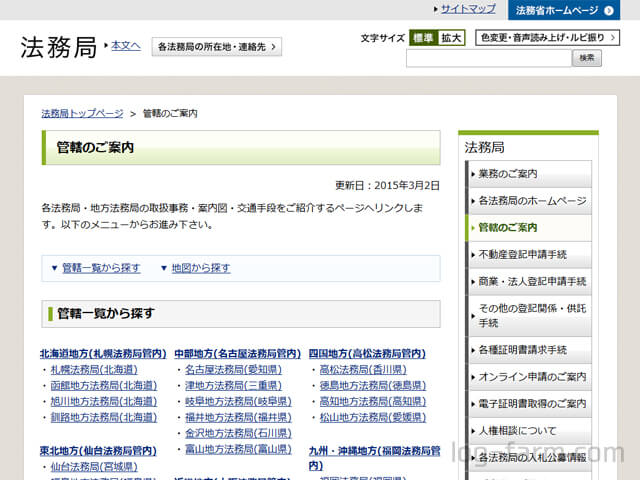This screenshot has height=480, width=640.
Task: Open 高知地方法務局(高知県) link
Action: tap(373, 402)
